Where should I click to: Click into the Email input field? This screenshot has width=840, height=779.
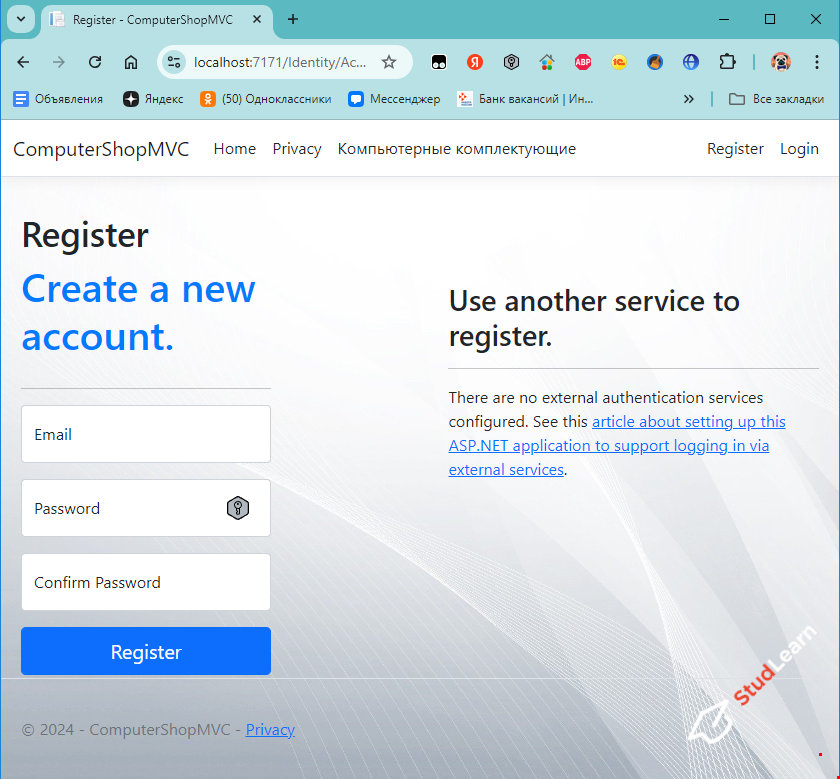pos(145,434)
